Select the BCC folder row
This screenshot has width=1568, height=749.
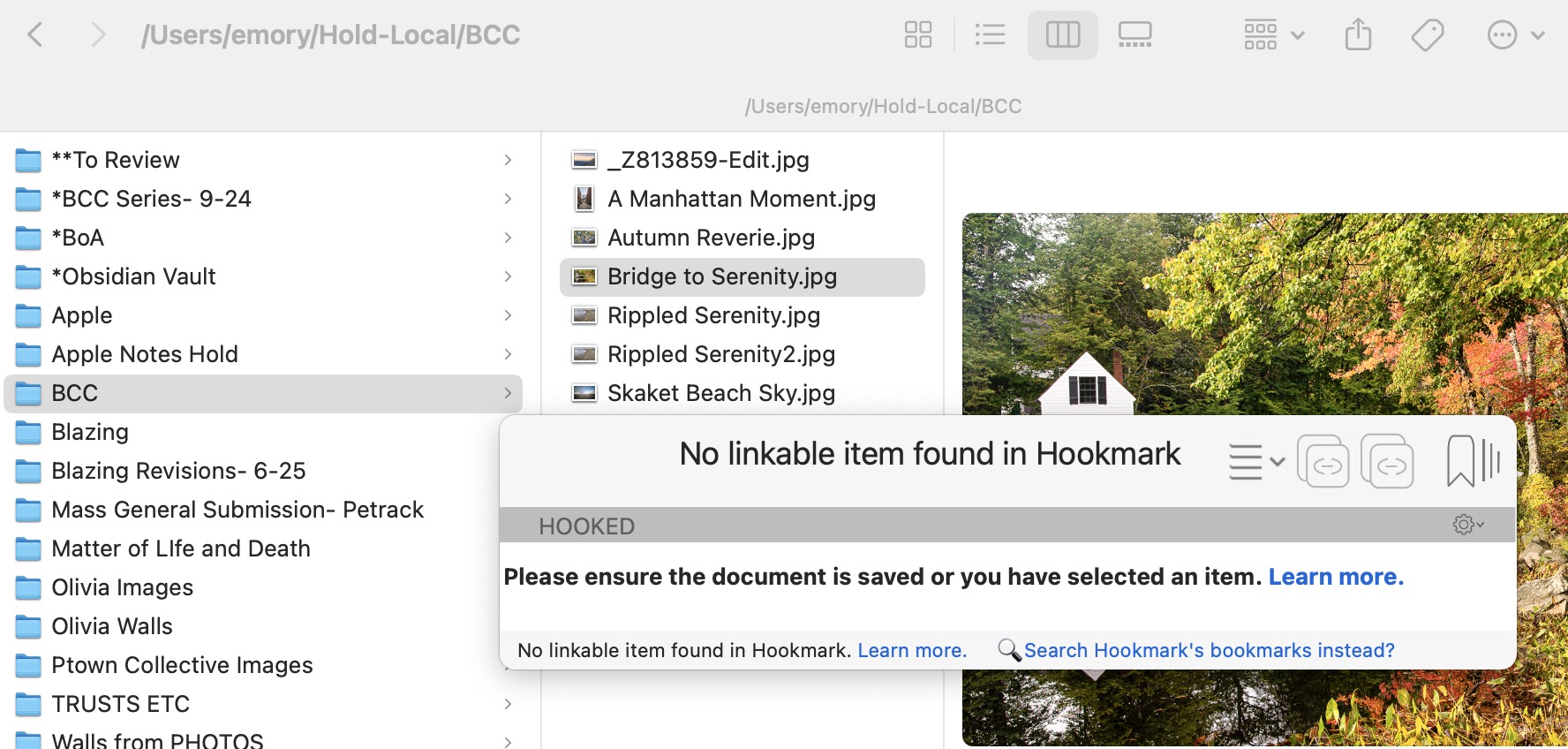[263, 393]
